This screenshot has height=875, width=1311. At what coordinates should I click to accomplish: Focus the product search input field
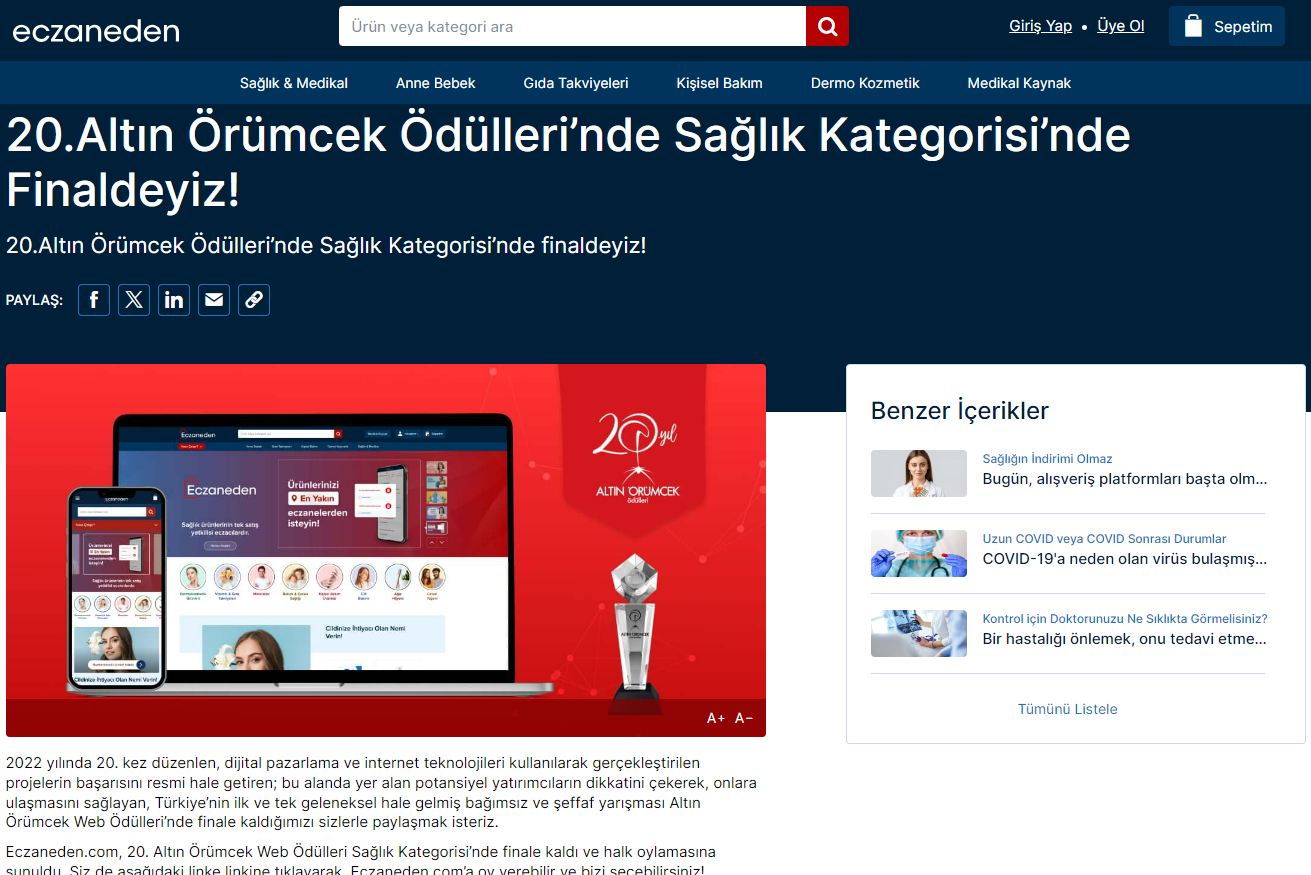pos(572,26)
